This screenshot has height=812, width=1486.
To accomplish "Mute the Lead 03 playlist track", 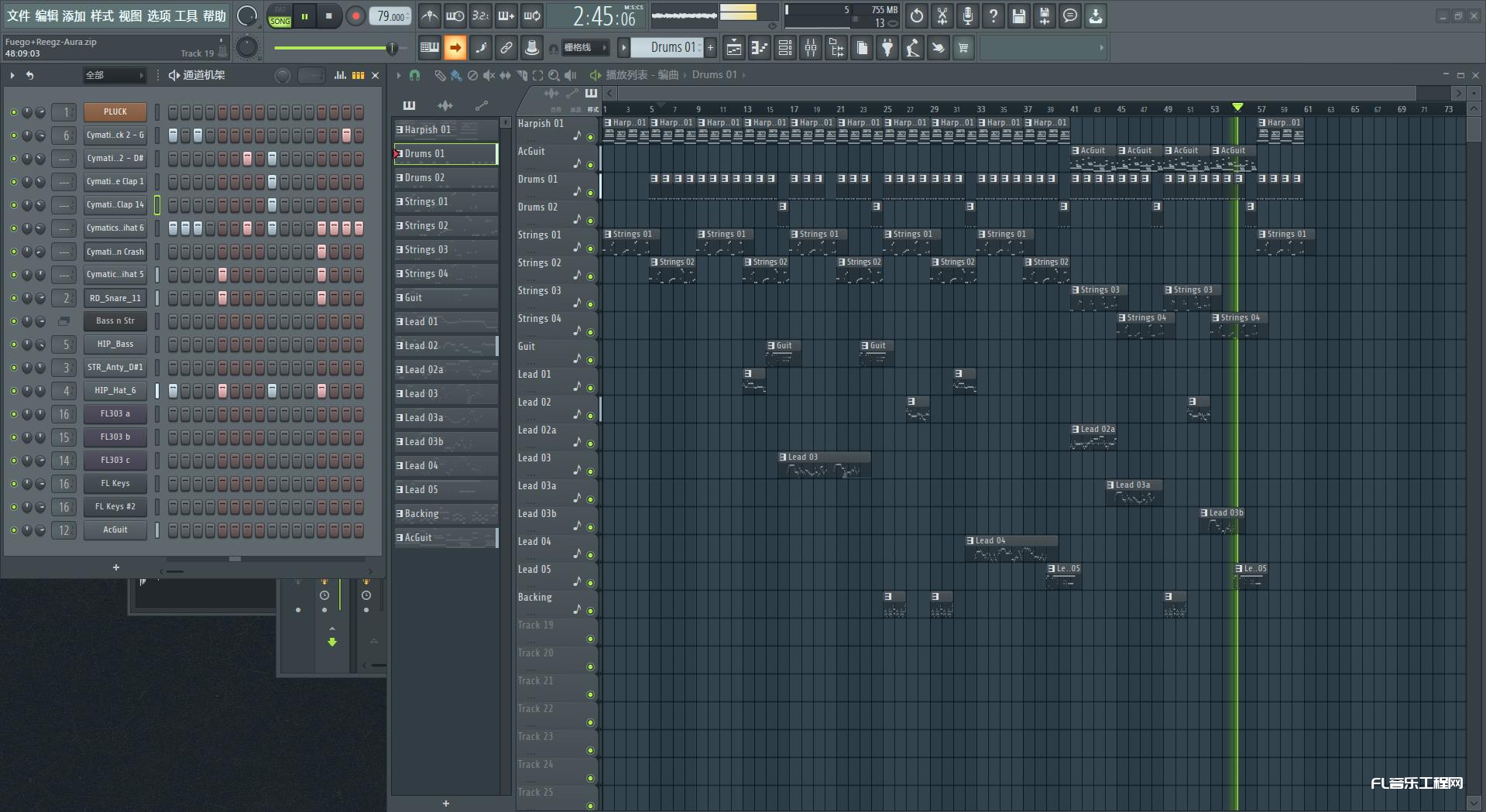I will coord(590,471).
